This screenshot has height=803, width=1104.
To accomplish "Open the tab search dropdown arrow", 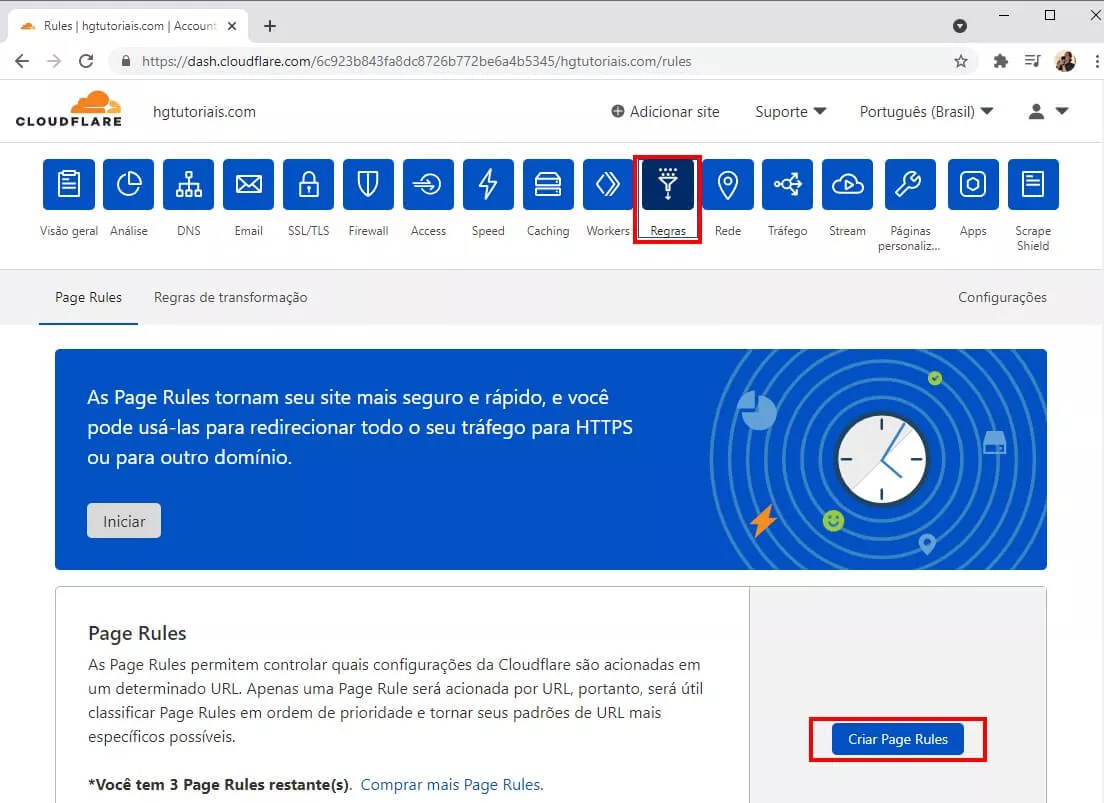I will [x=960, y=26].
